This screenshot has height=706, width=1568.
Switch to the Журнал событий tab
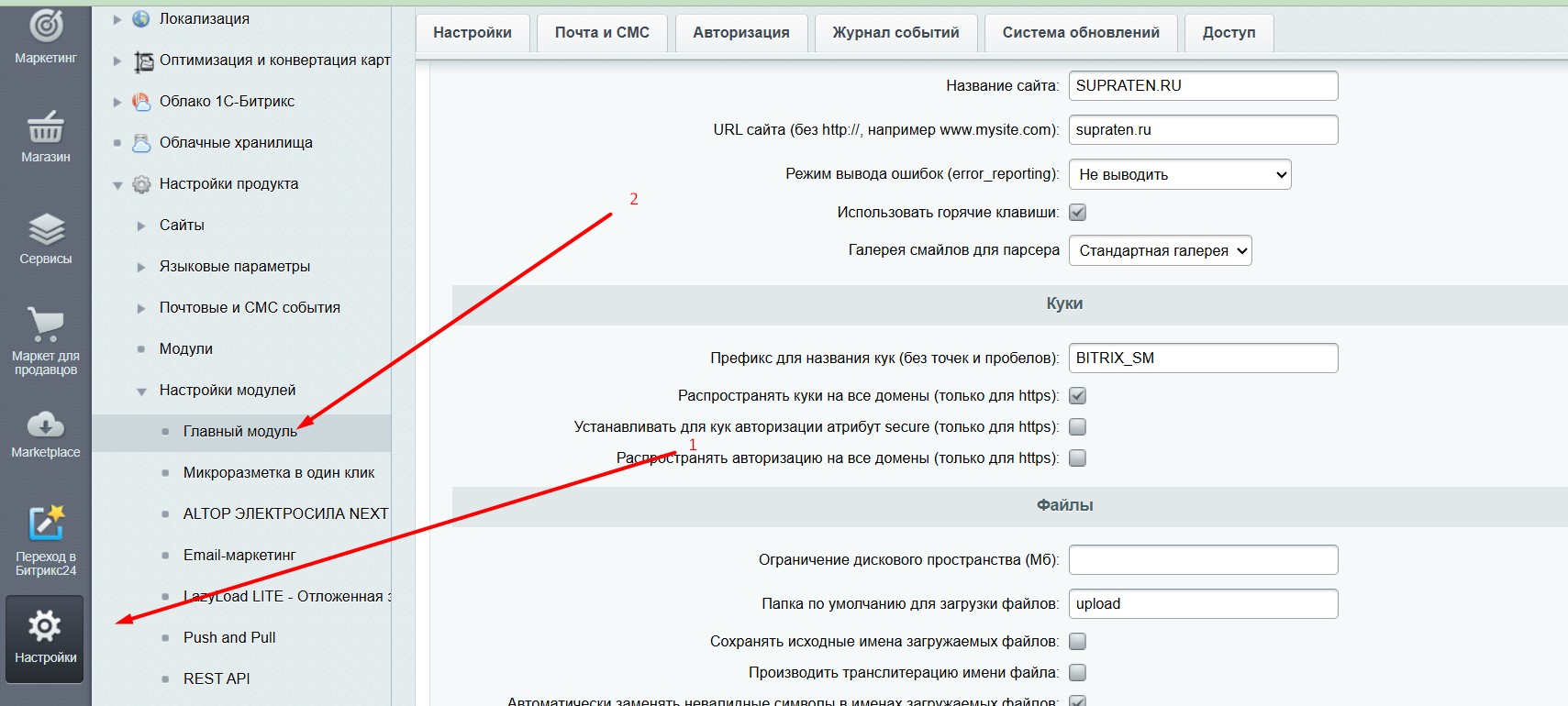[x=895, y=33]
